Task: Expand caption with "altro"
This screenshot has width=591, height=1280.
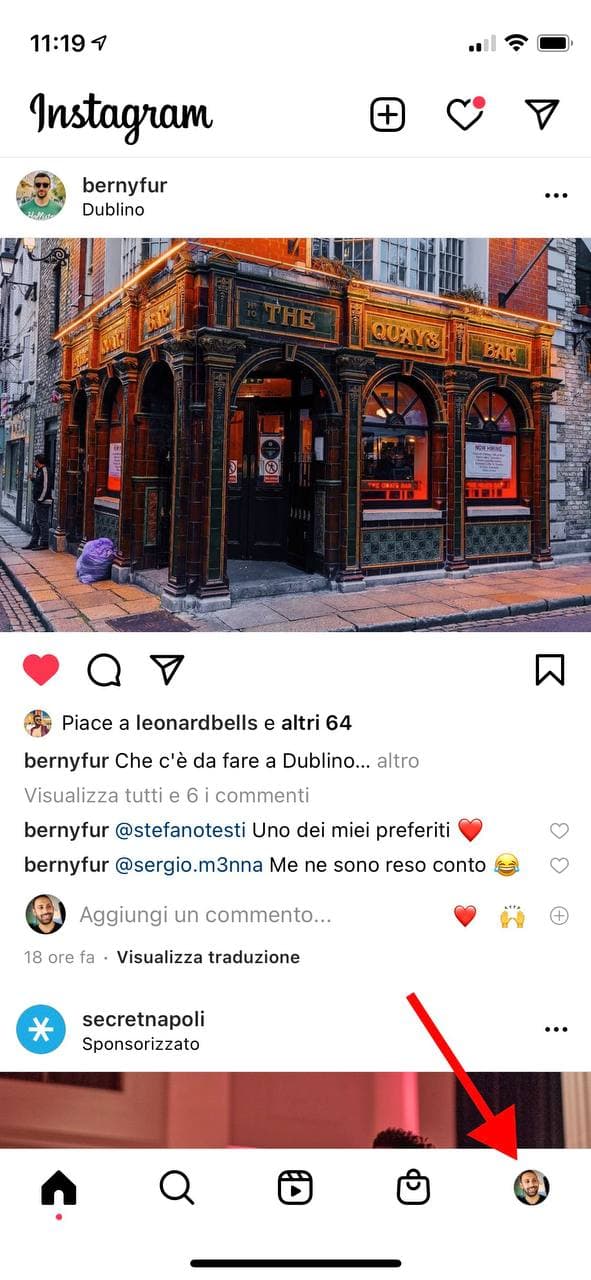Action: point(398,761)
